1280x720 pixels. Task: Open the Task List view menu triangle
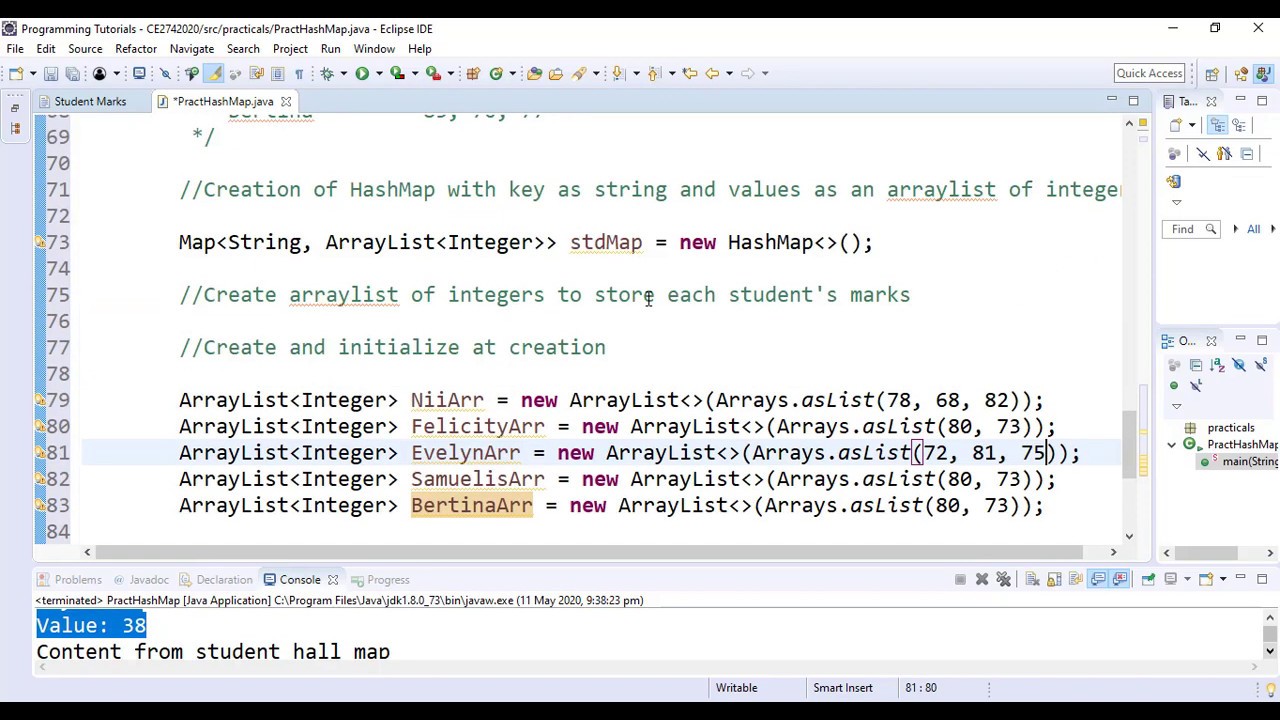pos(1176,202)
